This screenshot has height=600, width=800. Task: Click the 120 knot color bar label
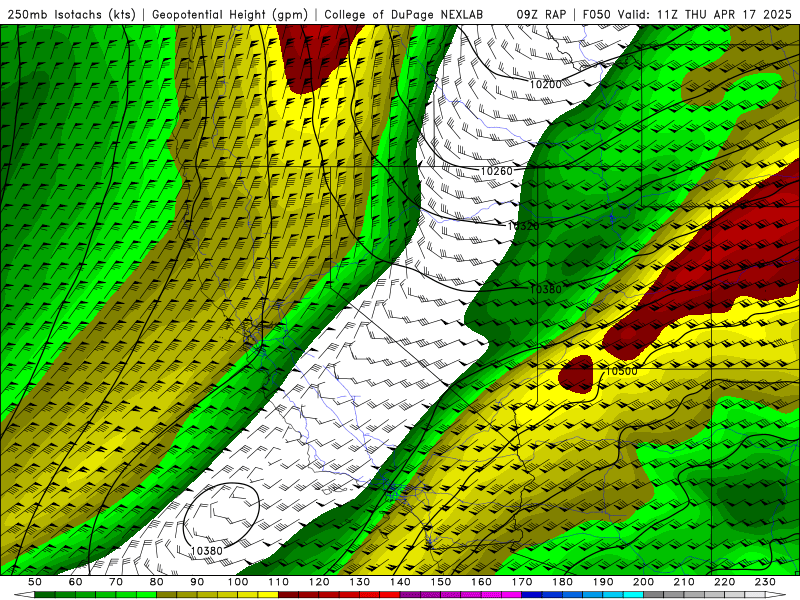point(319,582)
